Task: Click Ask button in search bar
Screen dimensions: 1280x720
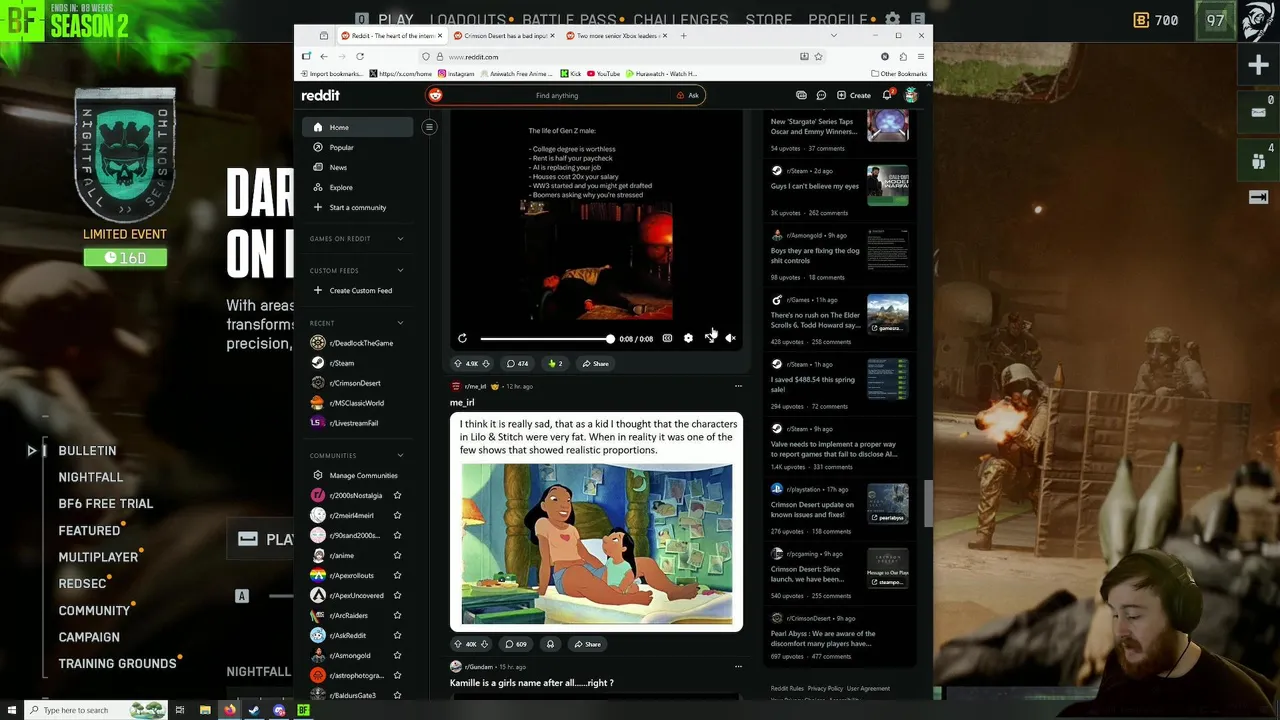Action: coord(687,95)
